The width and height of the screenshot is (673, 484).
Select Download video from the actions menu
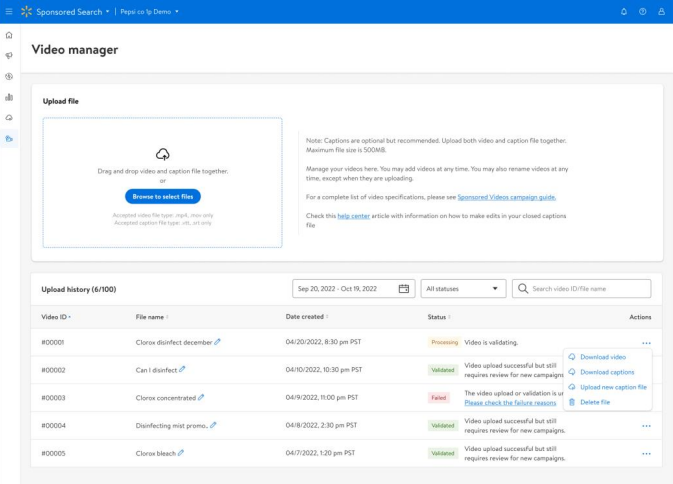coord(603,357)
